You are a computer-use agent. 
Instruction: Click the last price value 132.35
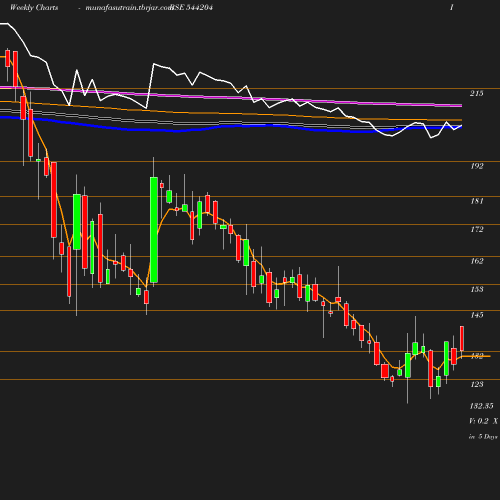coord(481,406)
